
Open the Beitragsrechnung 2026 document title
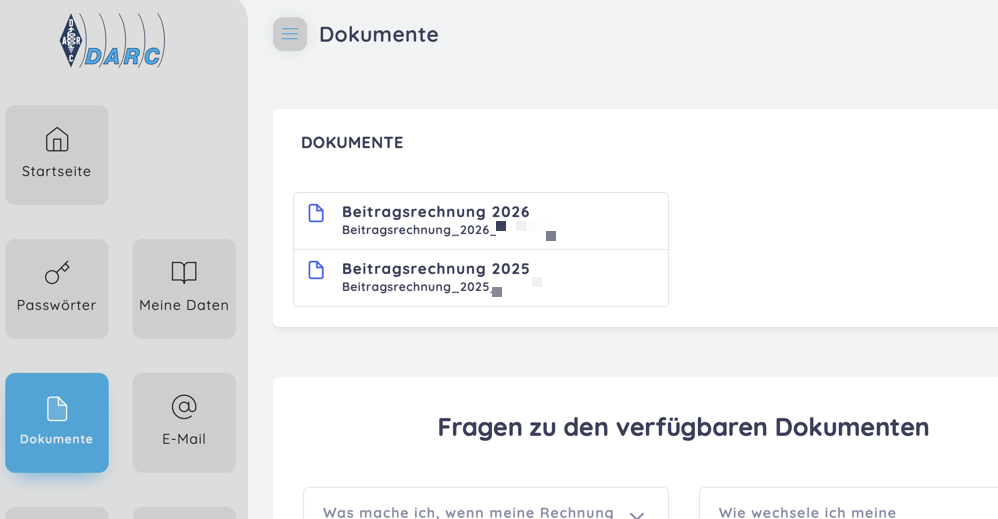coord(435,212)
